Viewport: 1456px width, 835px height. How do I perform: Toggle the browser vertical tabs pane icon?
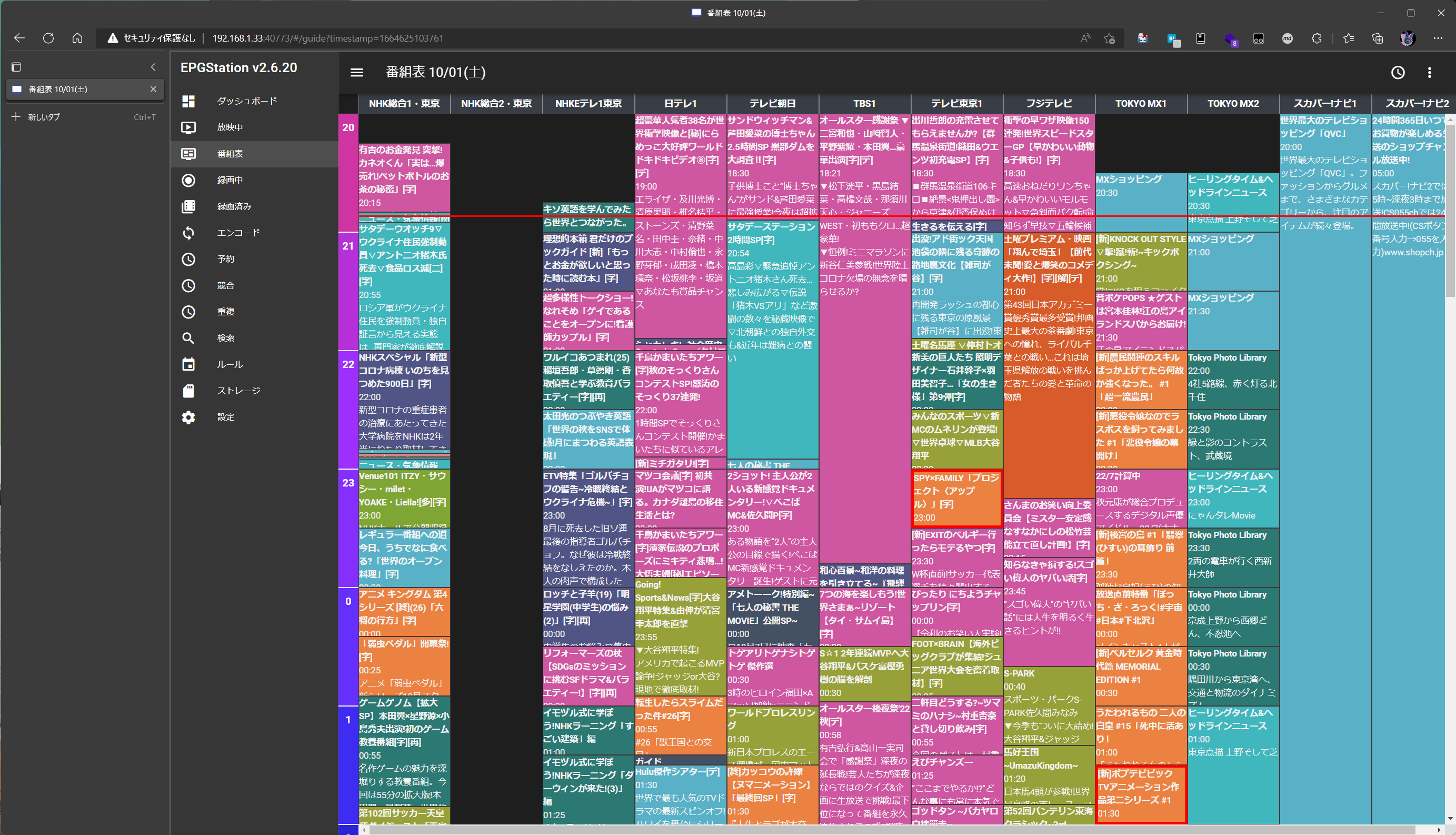tap(16, 67)
